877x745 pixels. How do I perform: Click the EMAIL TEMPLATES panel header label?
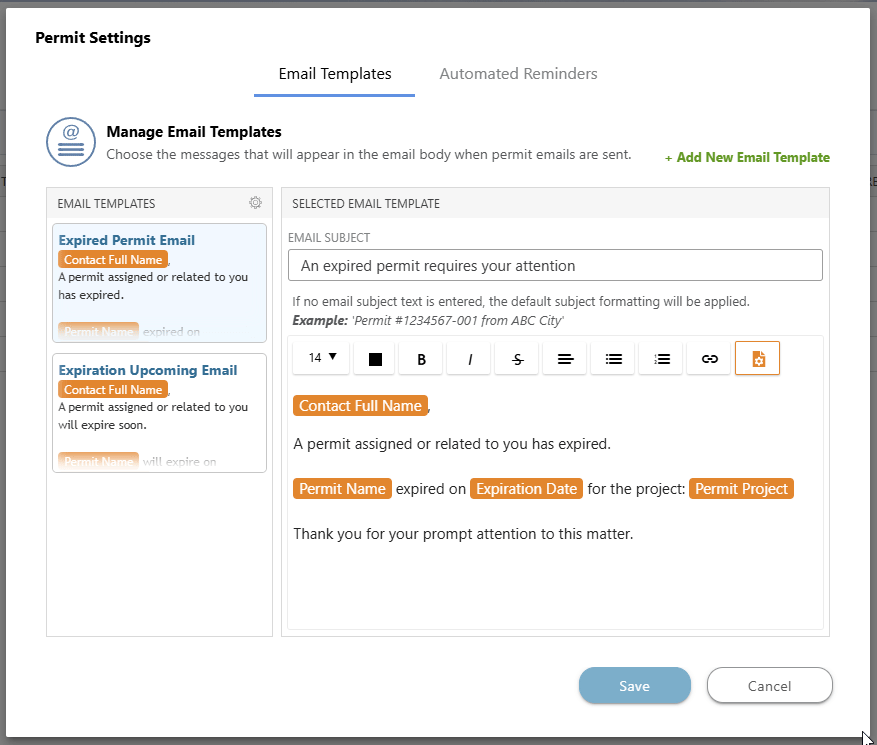(x=106, y=204)
